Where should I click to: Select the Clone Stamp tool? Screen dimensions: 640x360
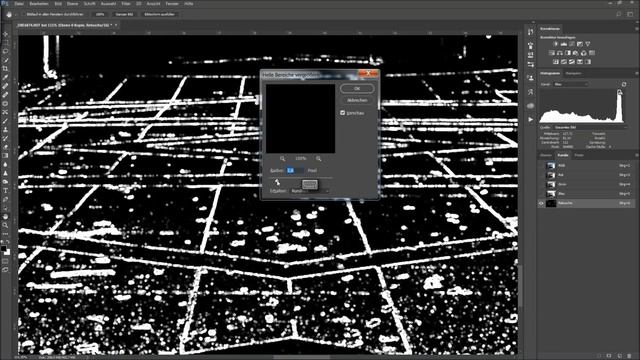(5, 129)
